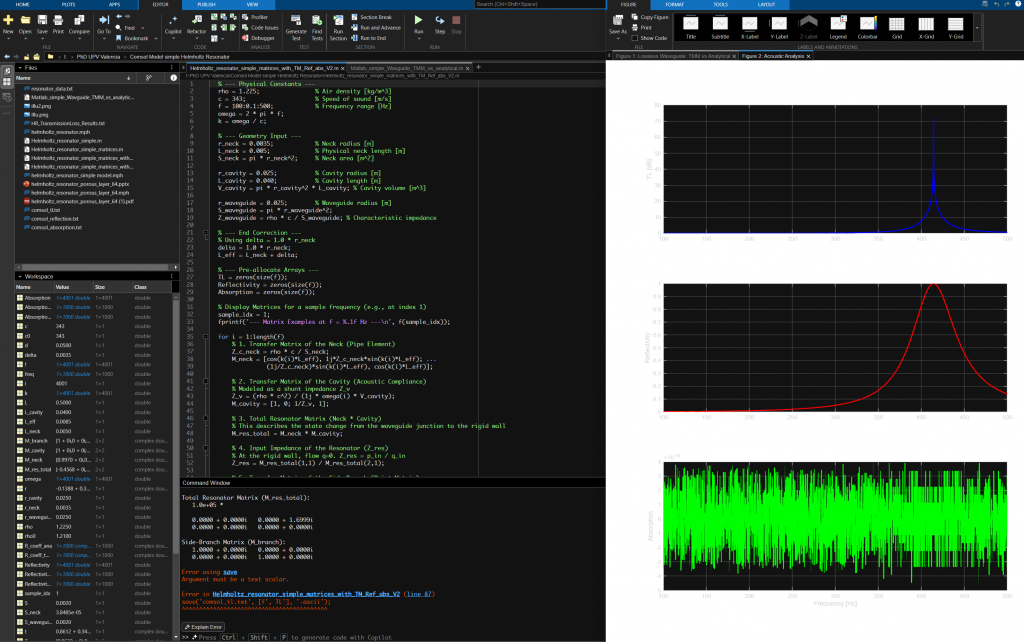Open the Copilot tool
This screenshot has width=1024, height=642.
click(x=173, y=24)
